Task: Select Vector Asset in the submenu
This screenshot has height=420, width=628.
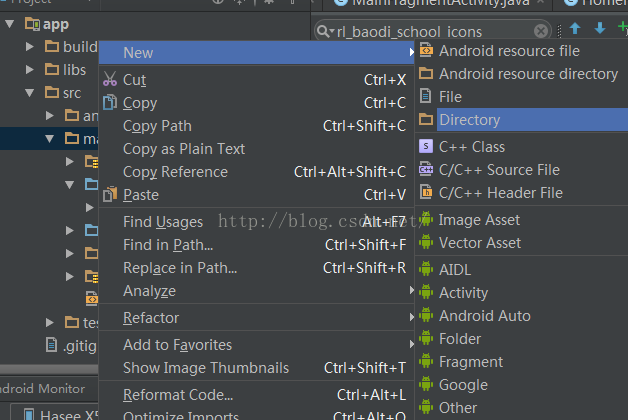Action: click(479, 243)
